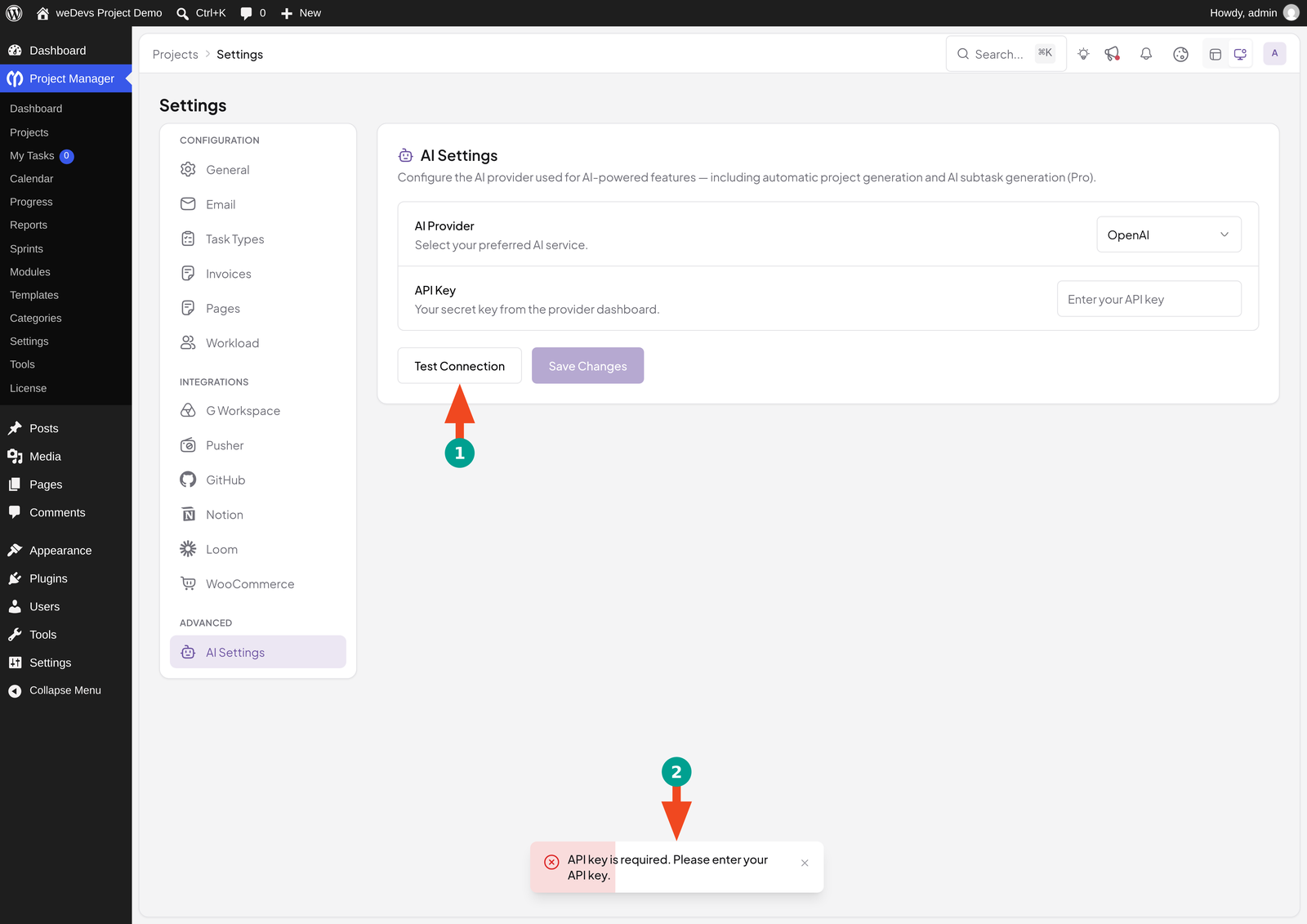
Task: Open Notion integration
Action: (258, 515)
